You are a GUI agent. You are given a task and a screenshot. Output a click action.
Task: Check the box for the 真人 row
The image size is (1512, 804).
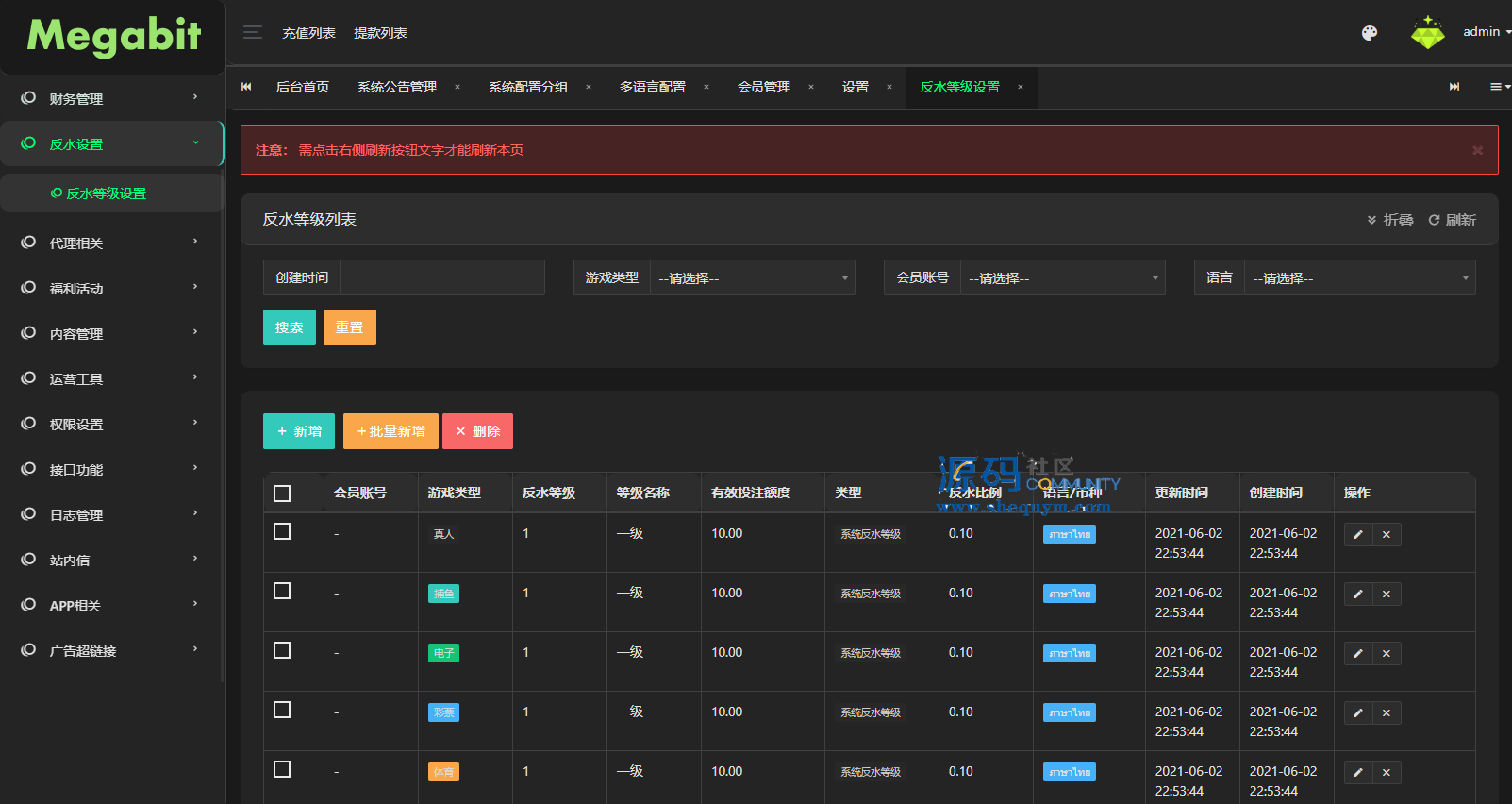[282, 532]
